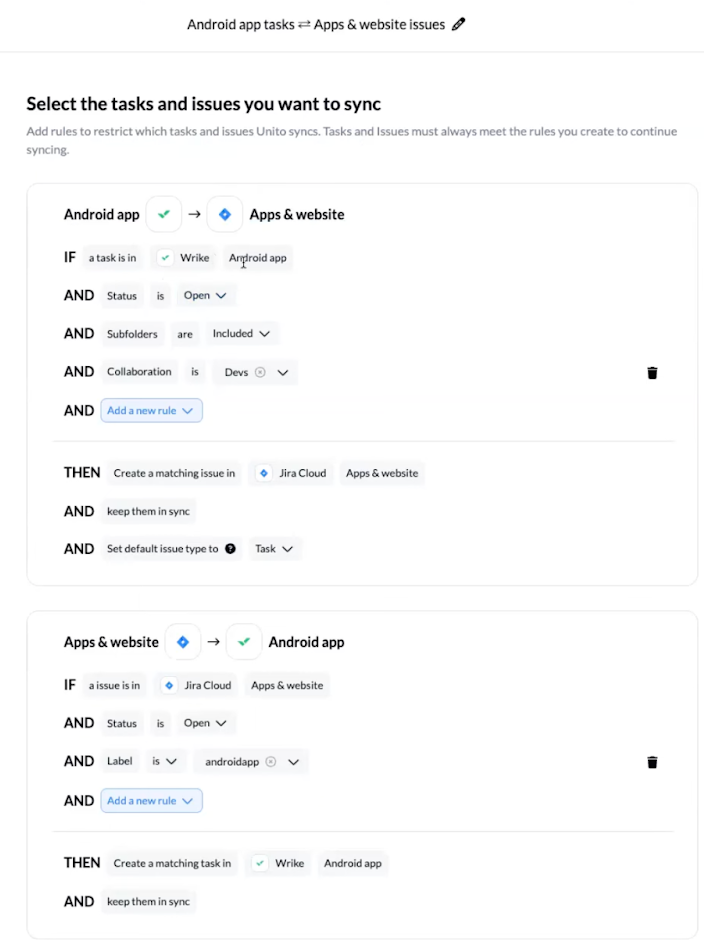Open the Label 'is' operator dropdown

pos(164,761)
